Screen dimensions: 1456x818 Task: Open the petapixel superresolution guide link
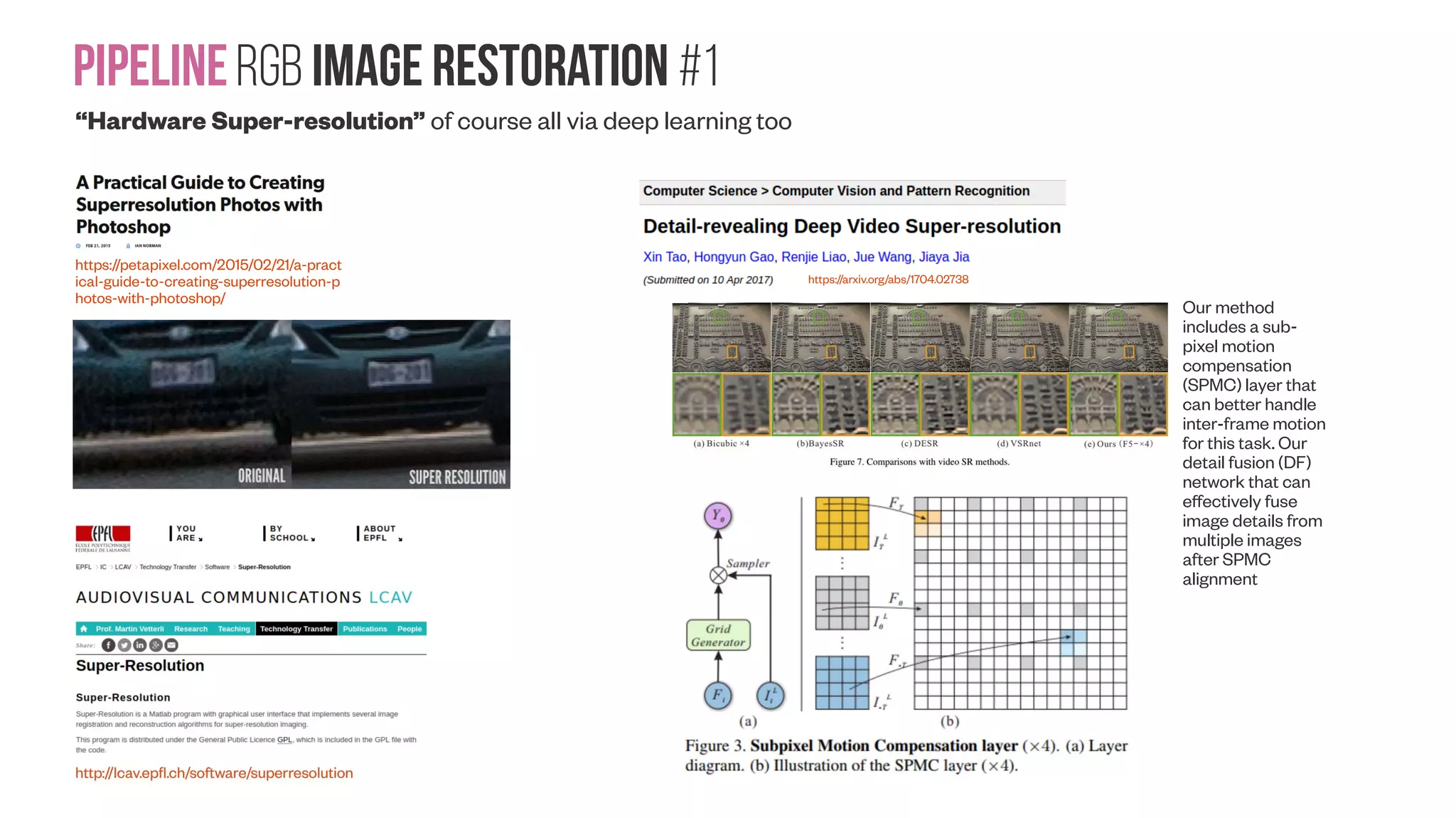click(x=208, y=282)
